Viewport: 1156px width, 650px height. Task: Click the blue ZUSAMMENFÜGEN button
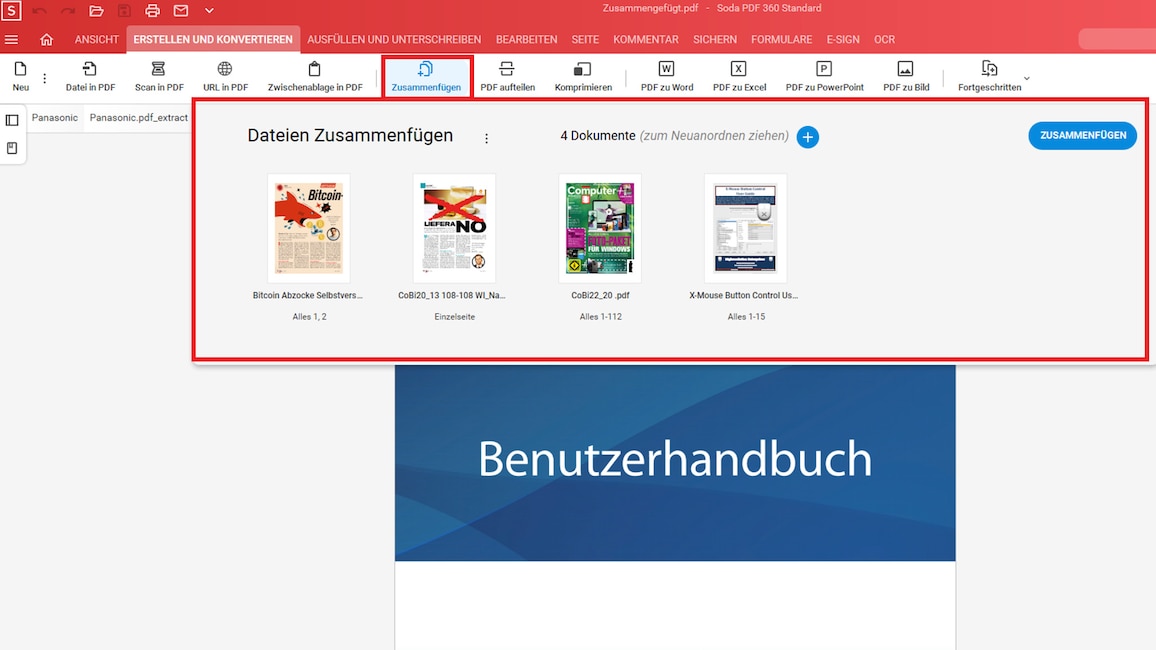point(1082,136)
